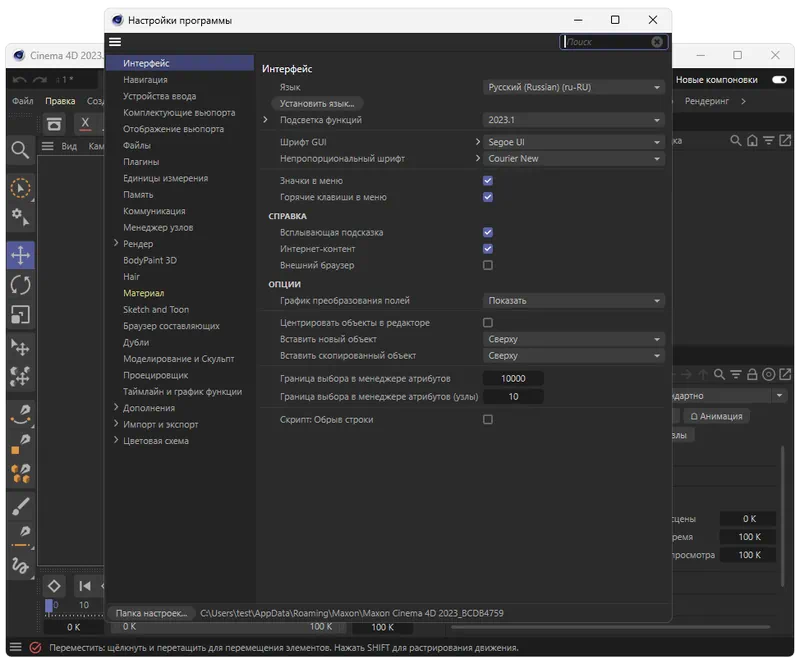Select the Move tool
The image size is (800, 664).
20,255
